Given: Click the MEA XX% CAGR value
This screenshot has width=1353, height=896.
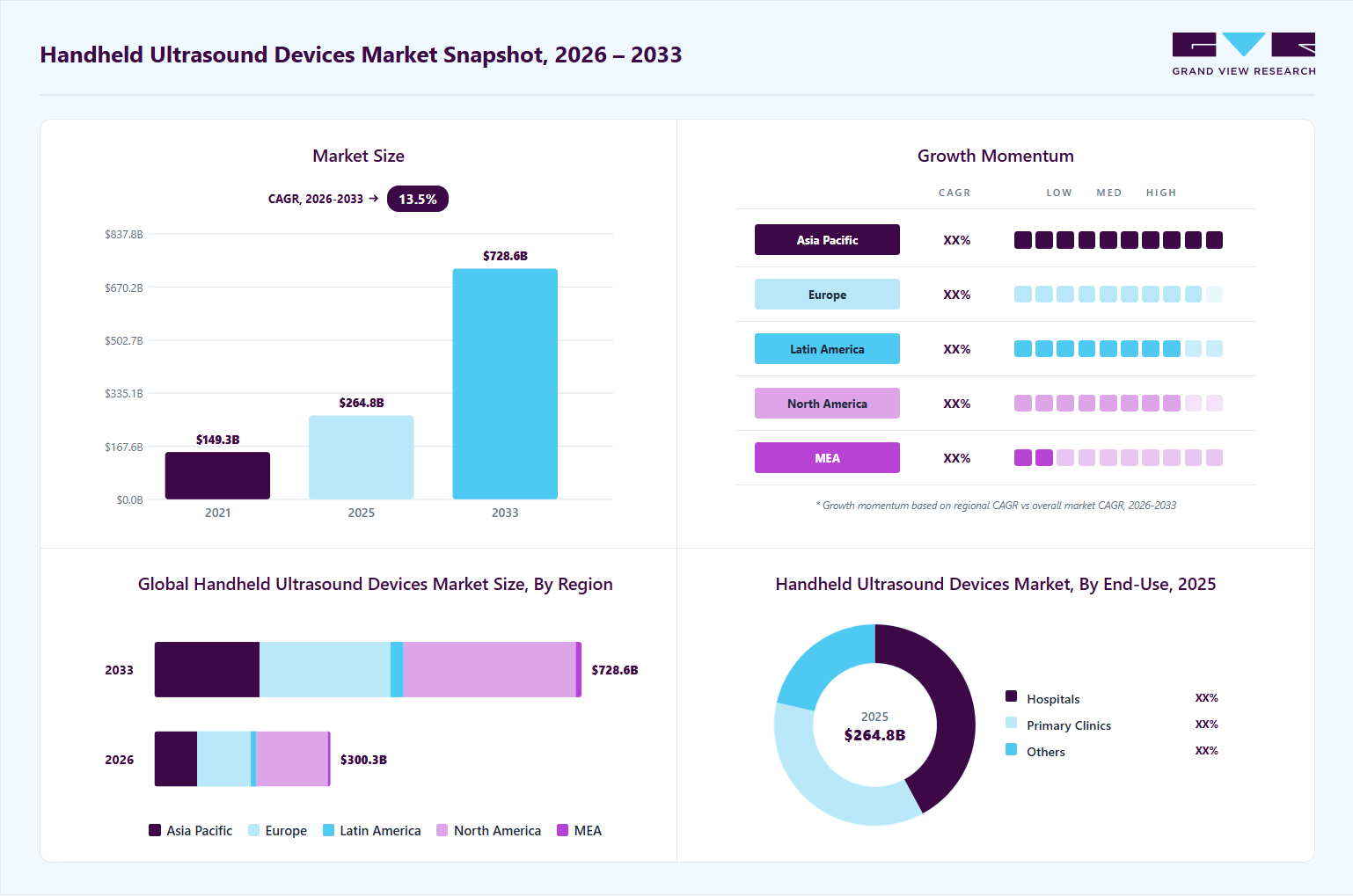Looking at the screenshot, I should pyautogui.click(x=956, y=458).
